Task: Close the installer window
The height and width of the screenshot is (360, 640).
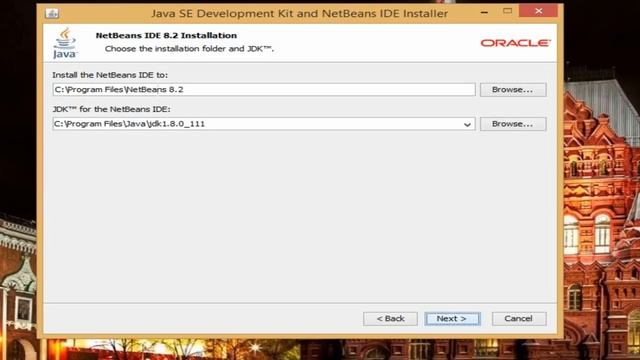Action: 538,11
